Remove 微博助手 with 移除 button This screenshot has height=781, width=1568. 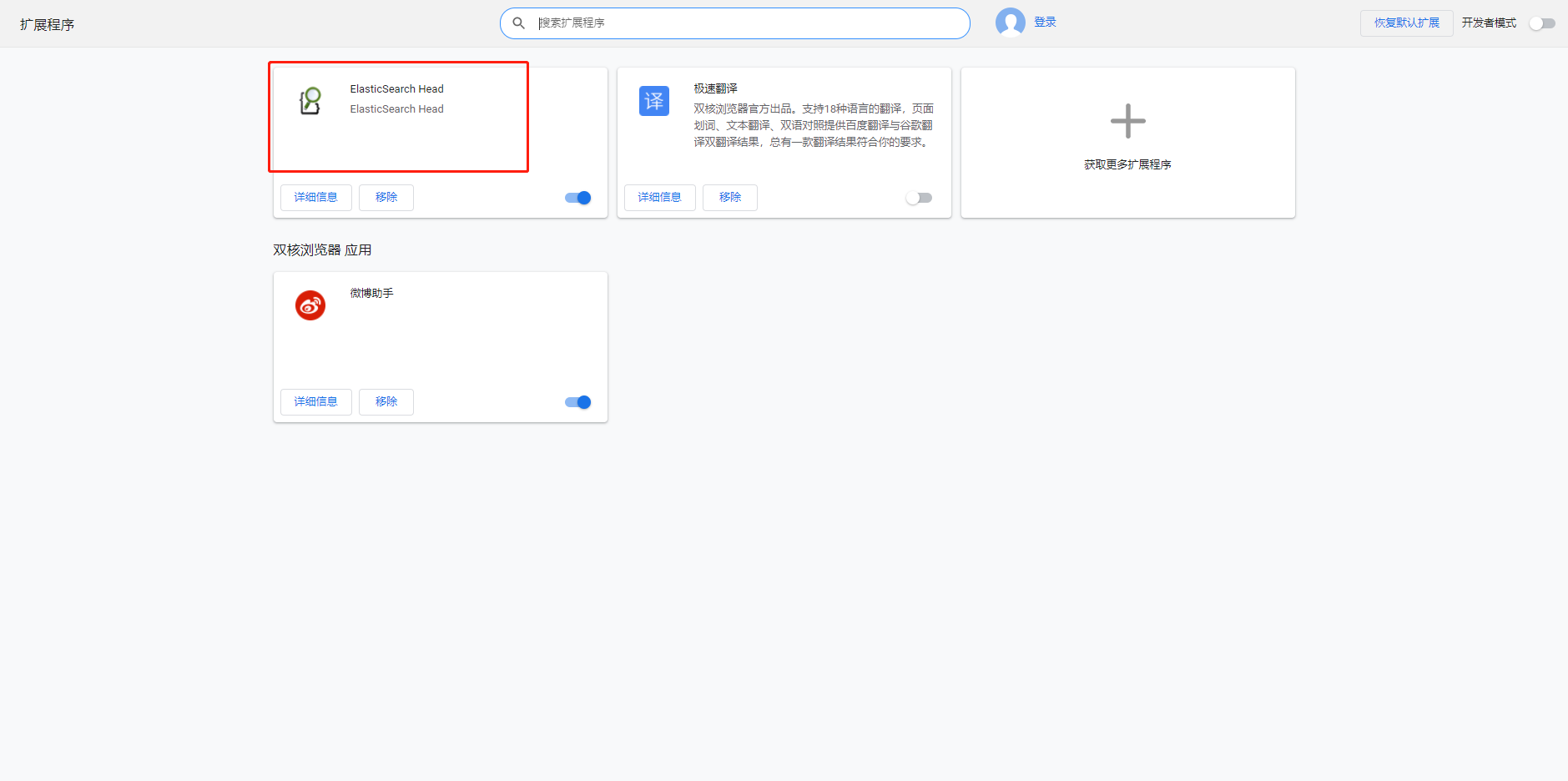coord(386,402)
